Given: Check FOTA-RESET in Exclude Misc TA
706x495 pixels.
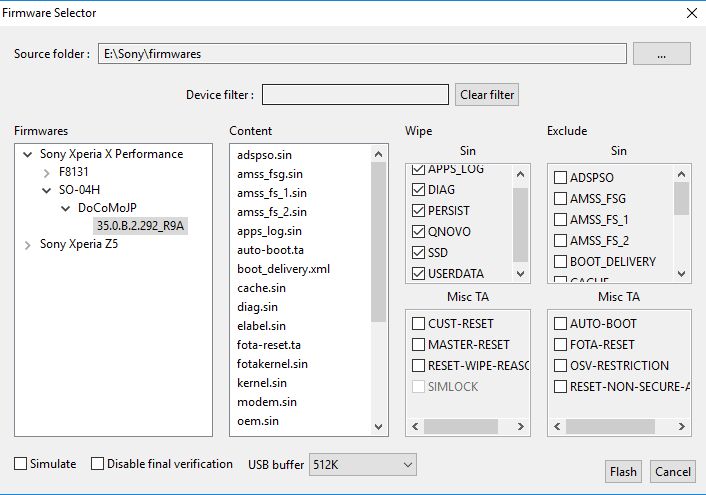Looking at the screenshot, I should pos(561,345).
